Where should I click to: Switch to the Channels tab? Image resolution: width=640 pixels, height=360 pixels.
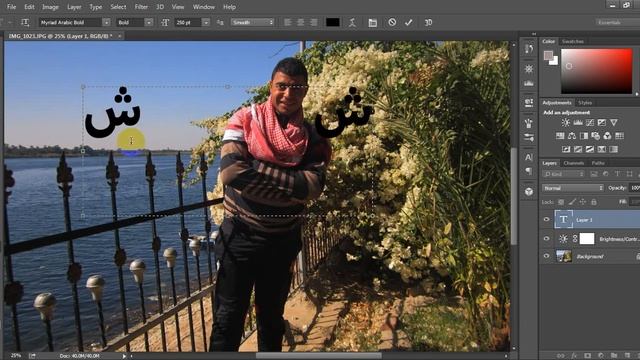point(574,163)
